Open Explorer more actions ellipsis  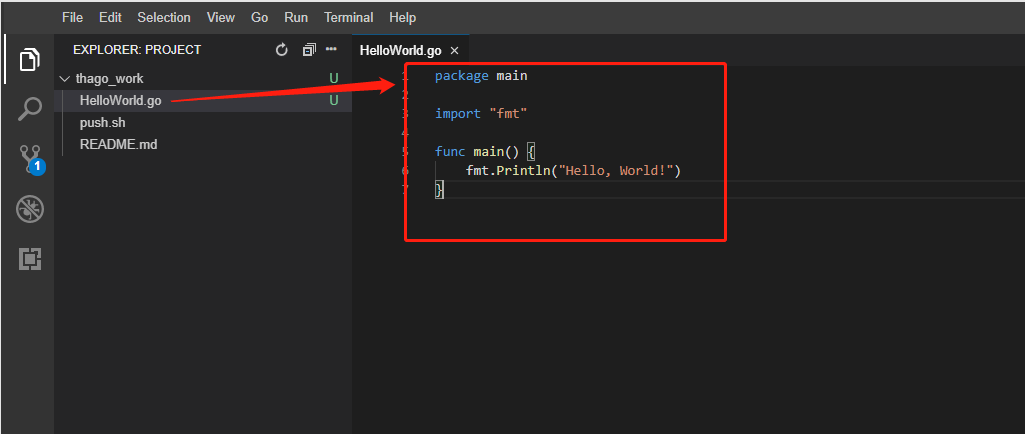[331, 50]
